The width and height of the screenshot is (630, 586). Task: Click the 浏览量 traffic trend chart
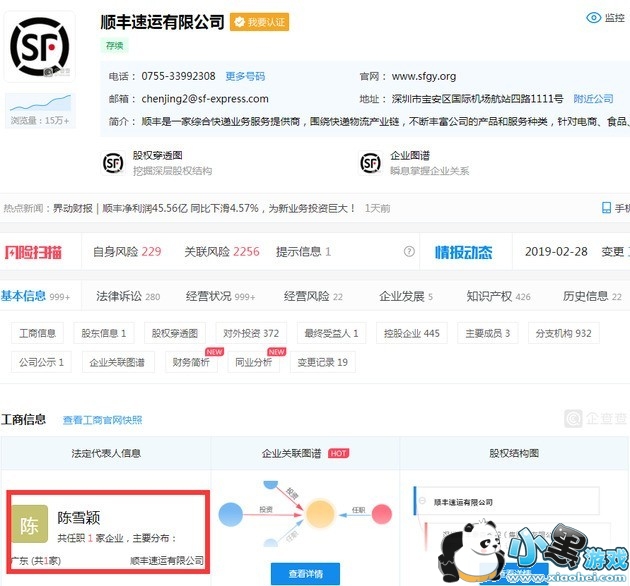pos(40,111)
